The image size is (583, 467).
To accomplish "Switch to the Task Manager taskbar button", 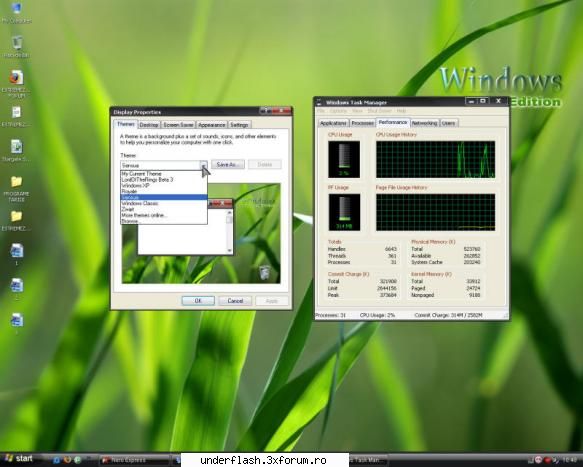I will point(368,460).
